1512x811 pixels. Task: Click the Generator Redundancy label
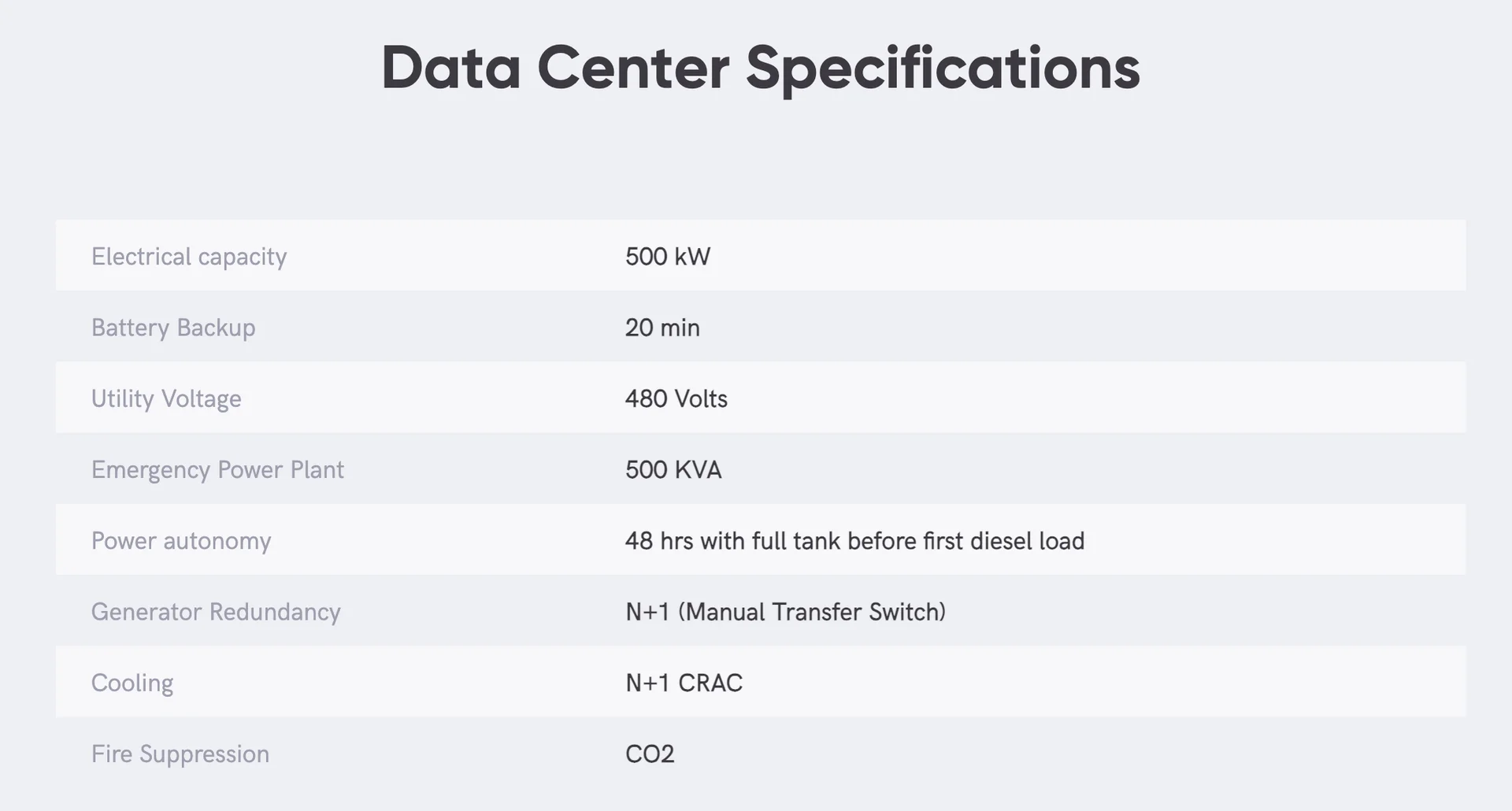tap(216, 612)
